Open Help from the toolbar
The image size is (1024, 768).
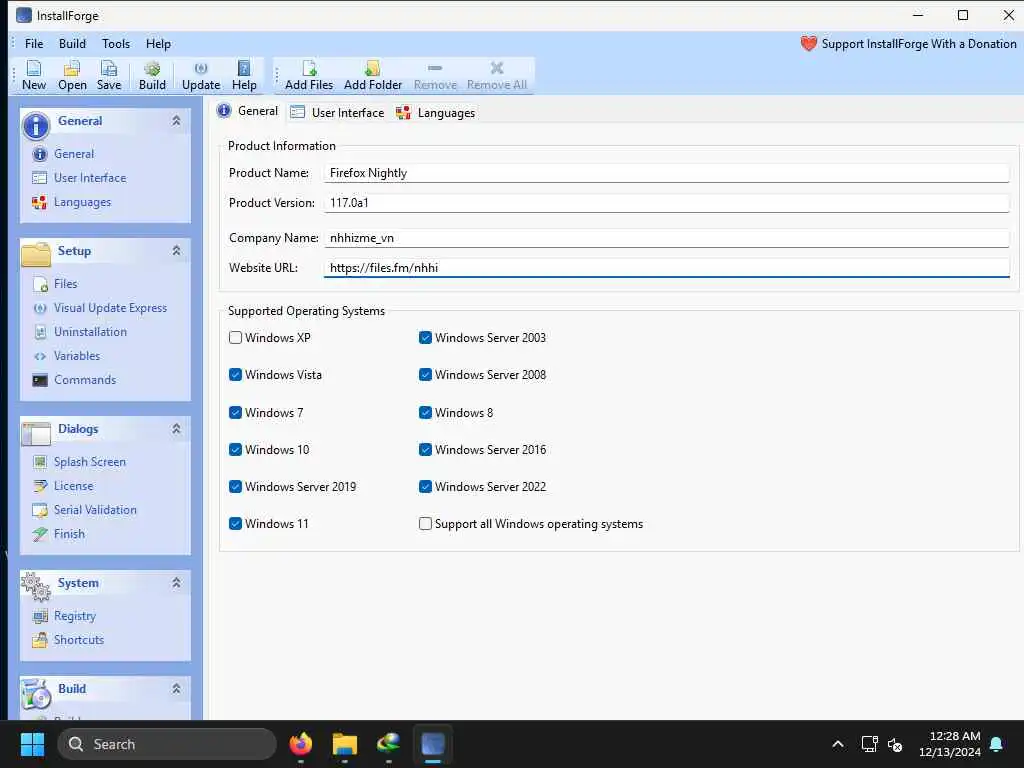244,76
